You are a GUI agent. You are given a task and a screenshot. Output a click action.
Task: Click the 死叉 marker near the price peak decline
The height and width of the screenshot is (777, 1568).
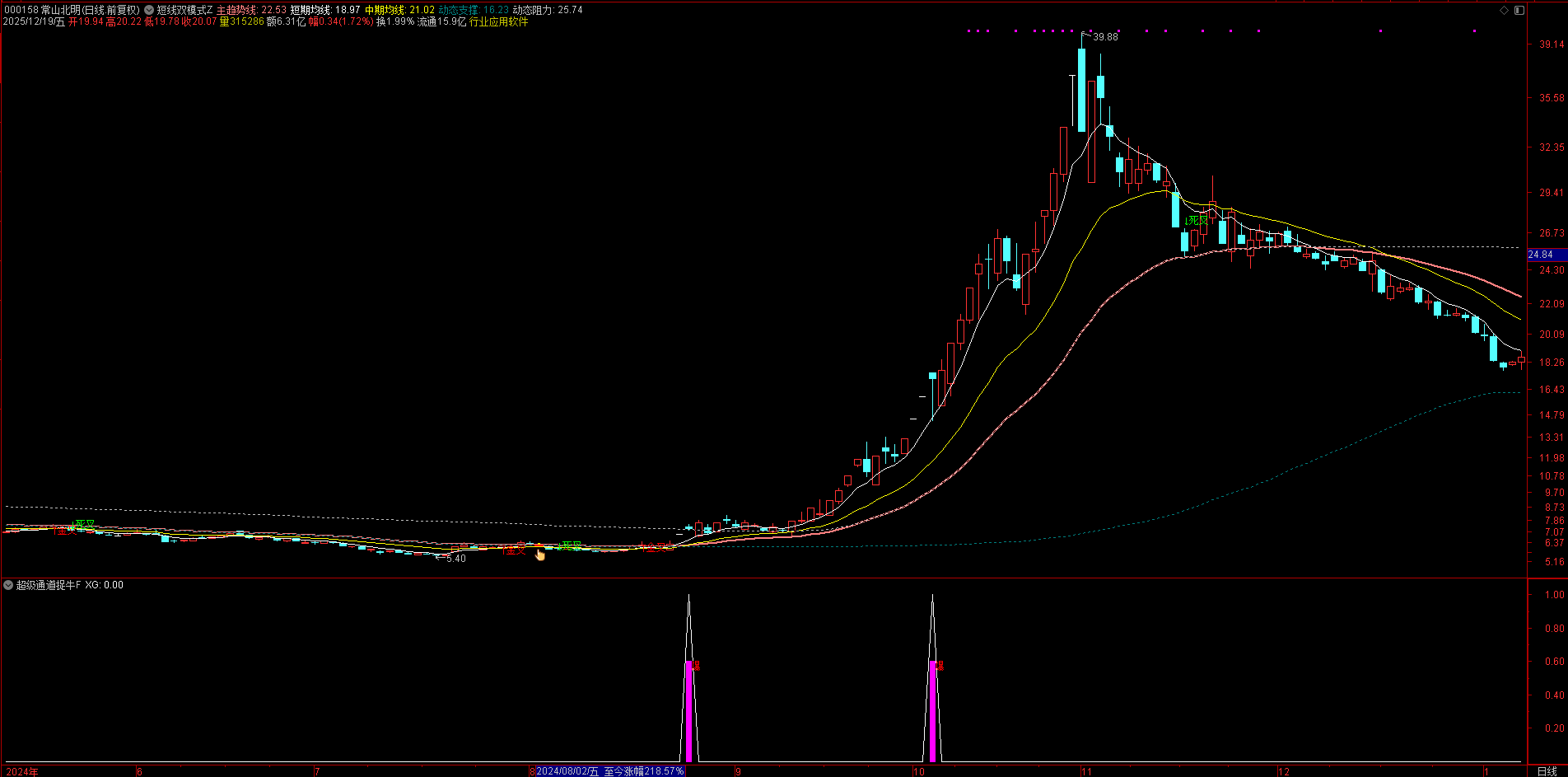pyautogui.click(x=1197, y=220)
